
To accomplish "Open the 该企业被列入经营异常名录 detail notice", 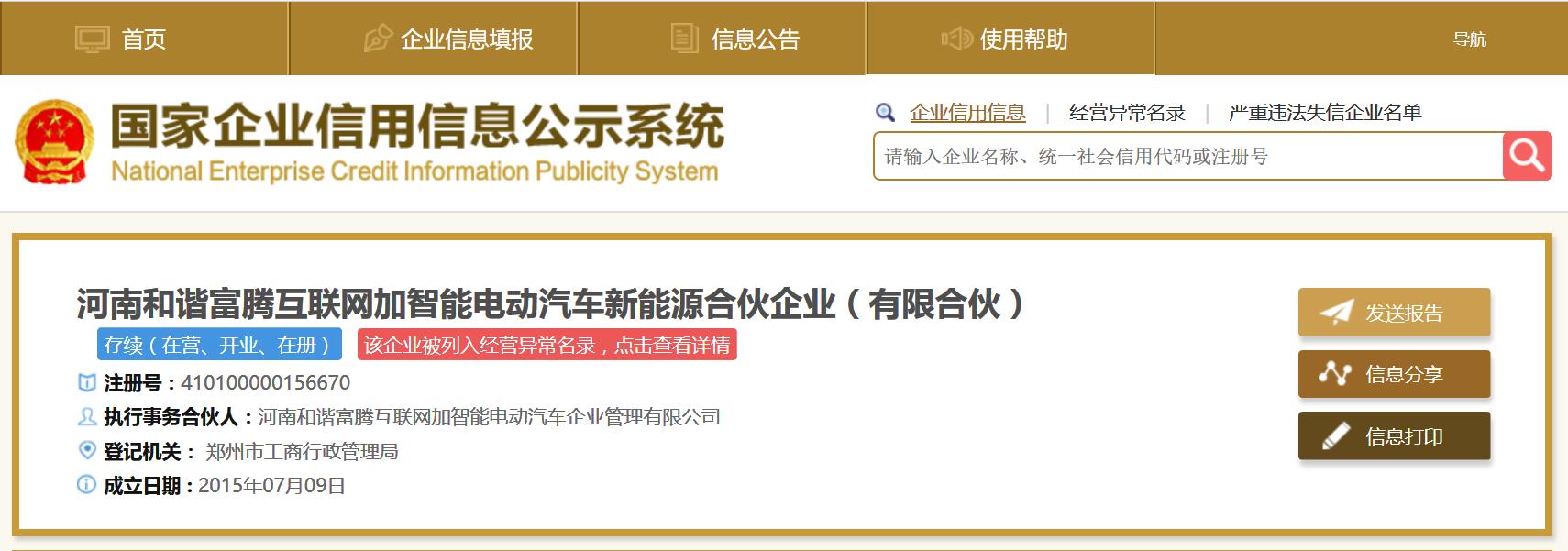I will coord(547,345).
